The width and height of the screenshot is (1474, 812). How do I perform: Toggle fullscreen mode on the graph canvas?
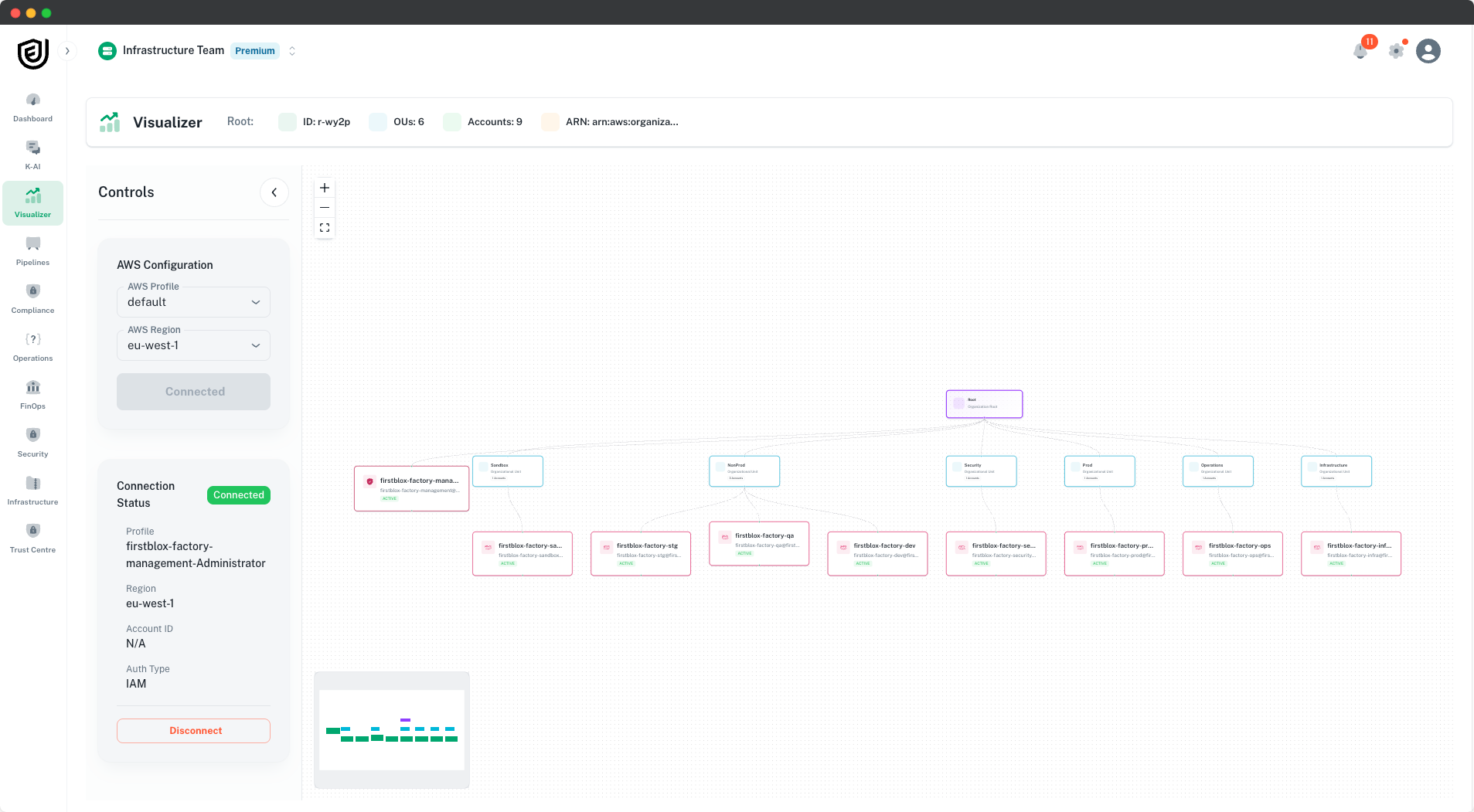click(x=324, y=226)
